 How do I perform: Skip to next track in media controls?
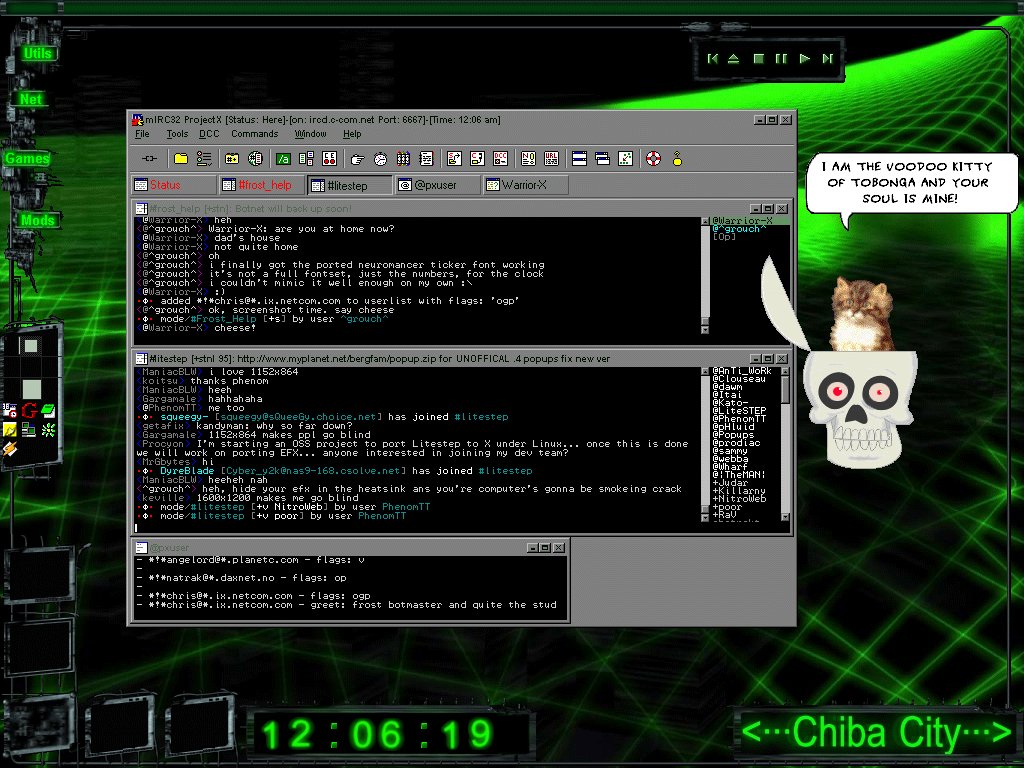pyautogui.click(x=827, y=59)
